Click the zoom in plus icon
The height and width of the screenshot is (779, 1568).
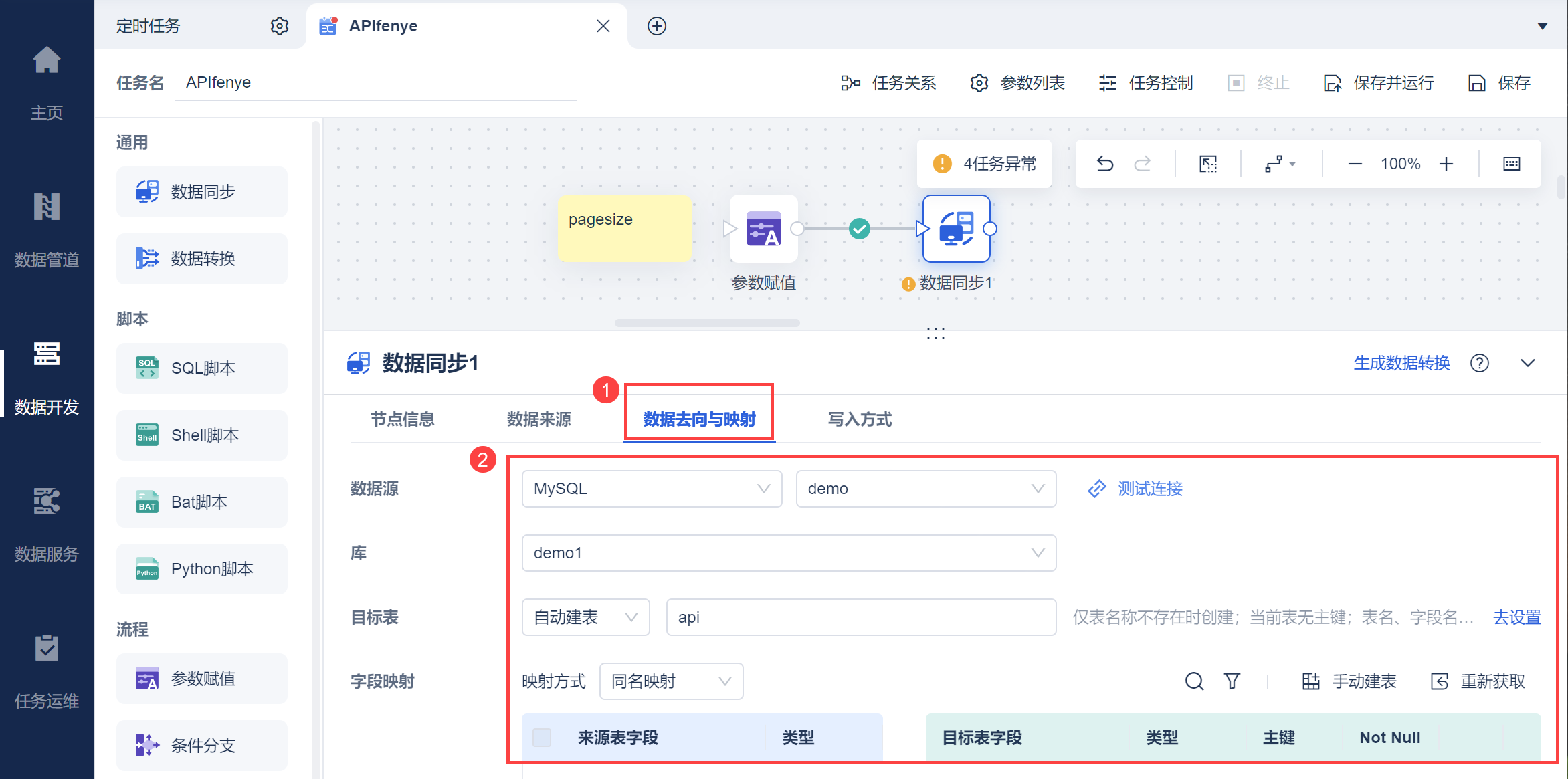point(1446,164)
